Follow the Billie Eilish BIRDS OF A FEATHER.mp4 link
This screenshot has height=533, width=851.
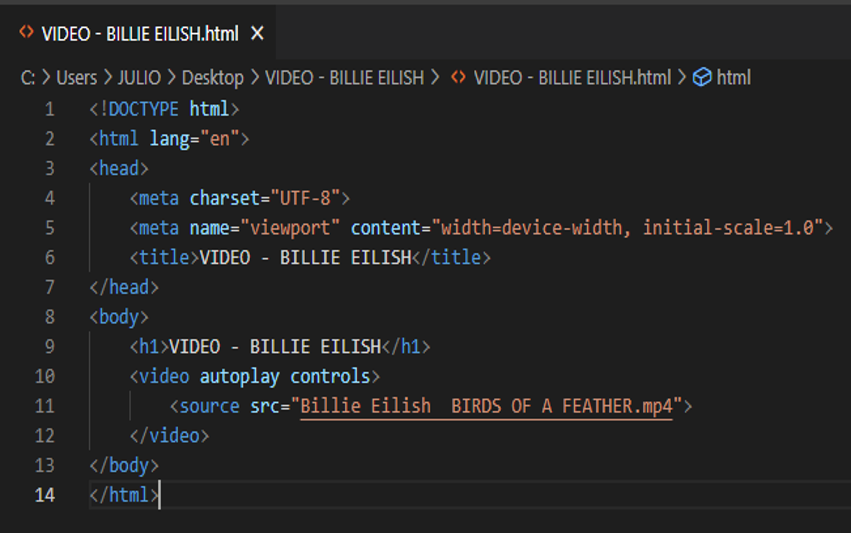coord(486,407)
